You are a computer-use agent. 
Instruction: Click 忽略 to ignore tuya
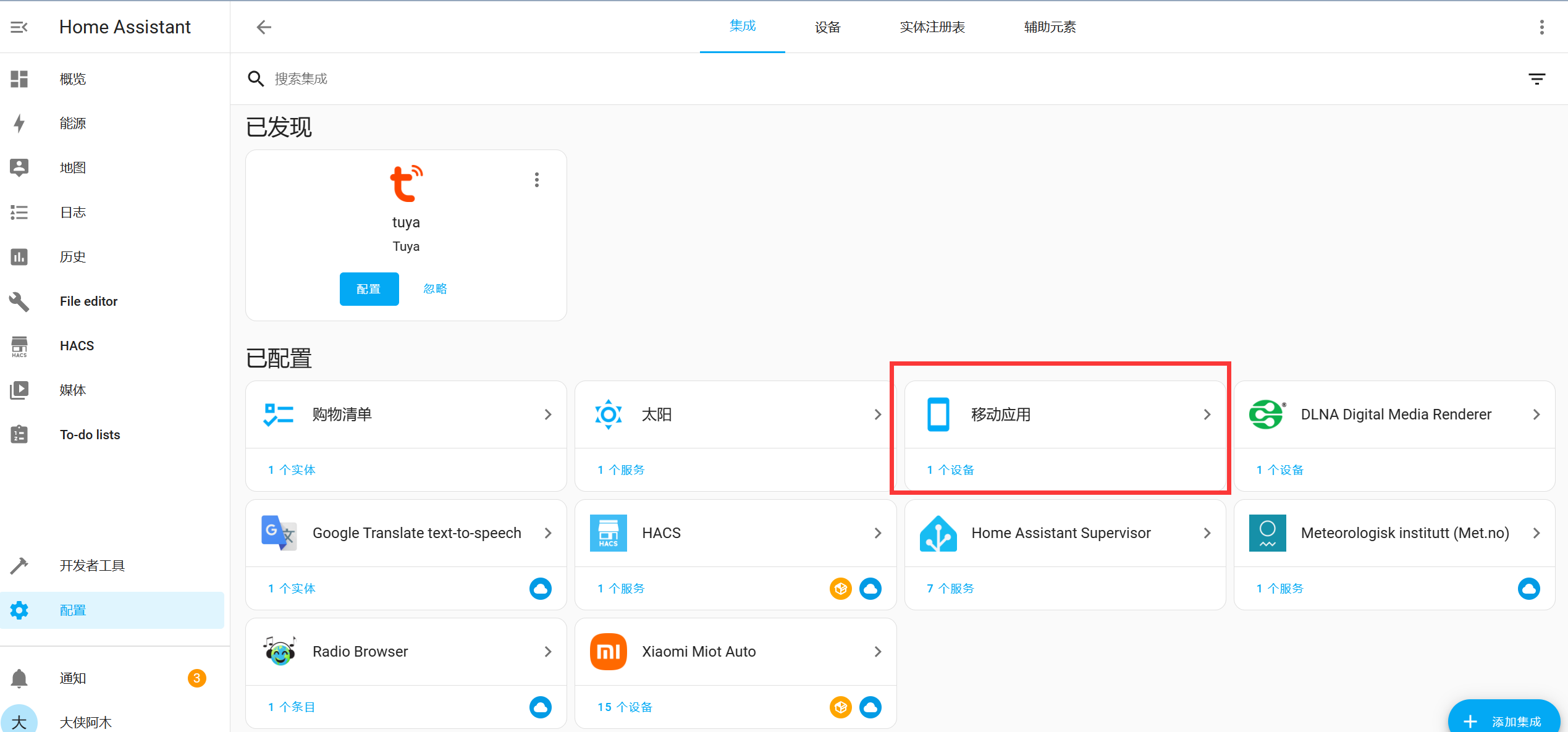pyautogui.click(x=435, y=288)
